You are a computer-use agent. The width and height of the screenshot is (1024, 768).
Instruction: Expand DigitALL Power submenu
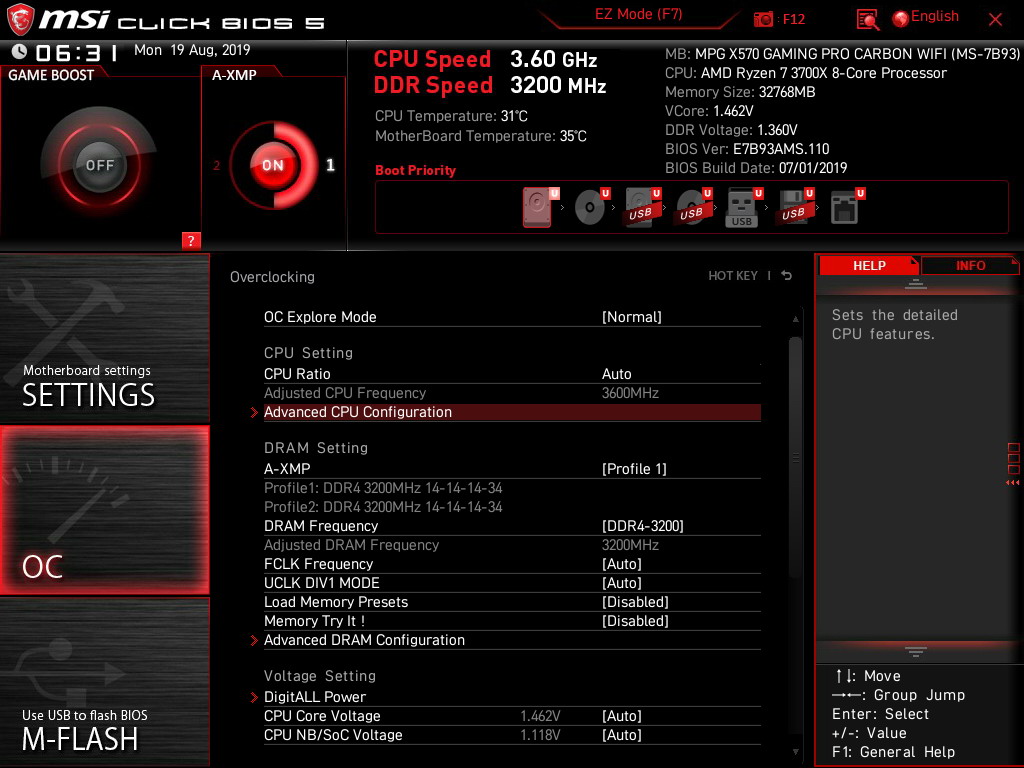512,697
